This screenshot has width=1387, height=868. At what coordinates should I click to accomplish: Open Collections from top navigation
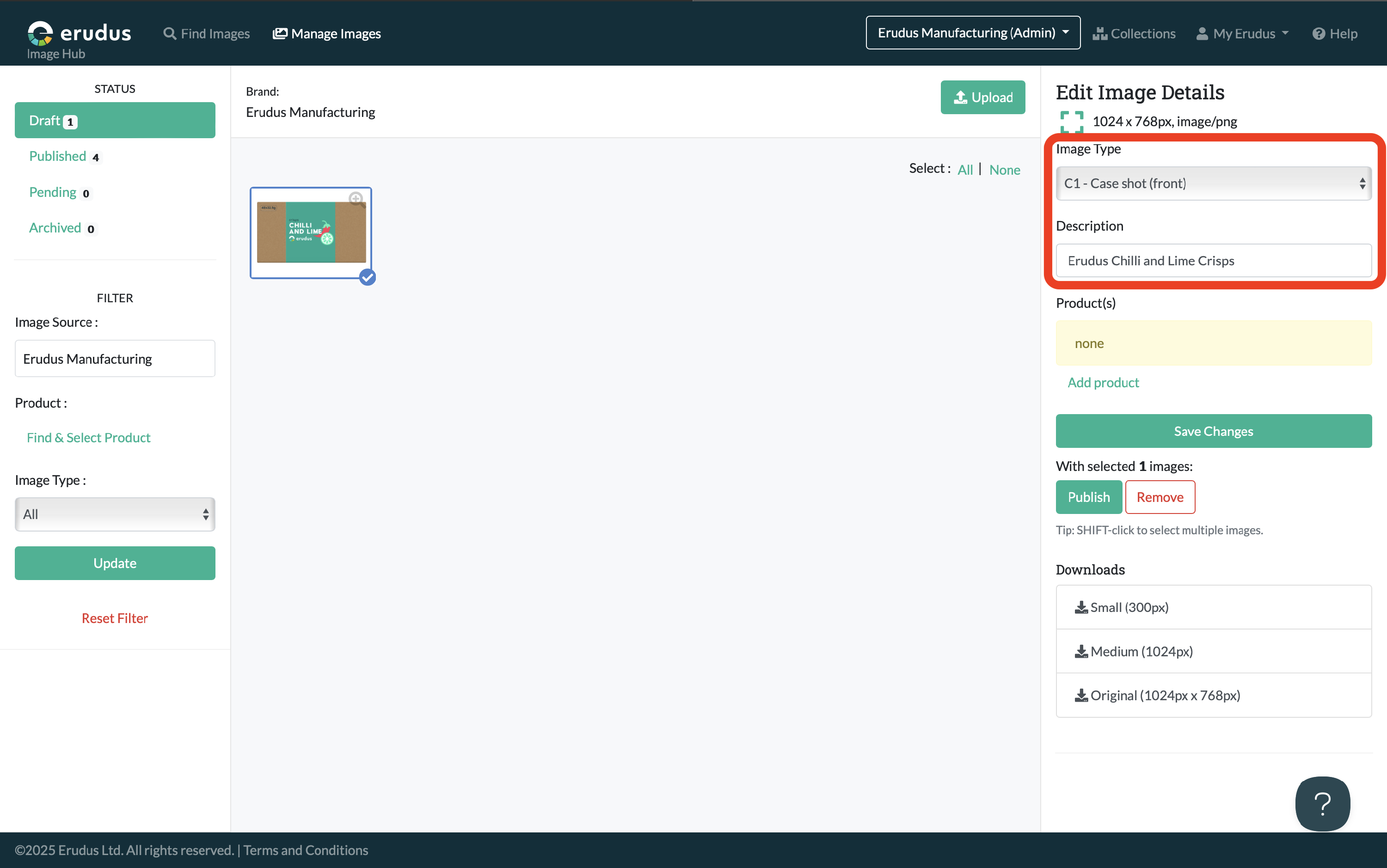coord(1134,33)
